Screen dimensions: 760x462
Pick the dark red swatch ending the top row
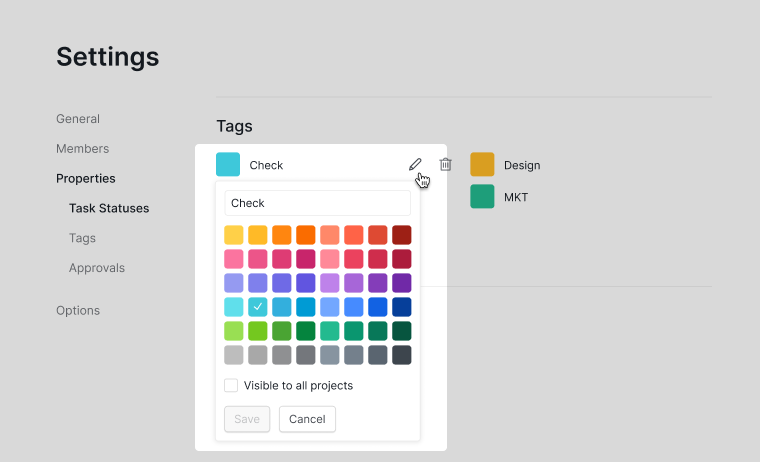tap(402, 235)
